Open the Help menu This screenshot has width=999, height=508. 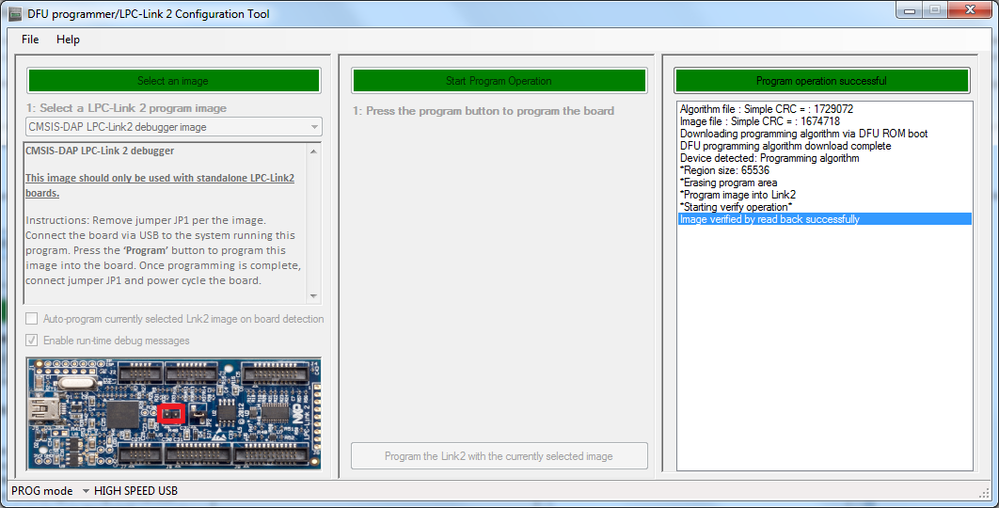68,40
